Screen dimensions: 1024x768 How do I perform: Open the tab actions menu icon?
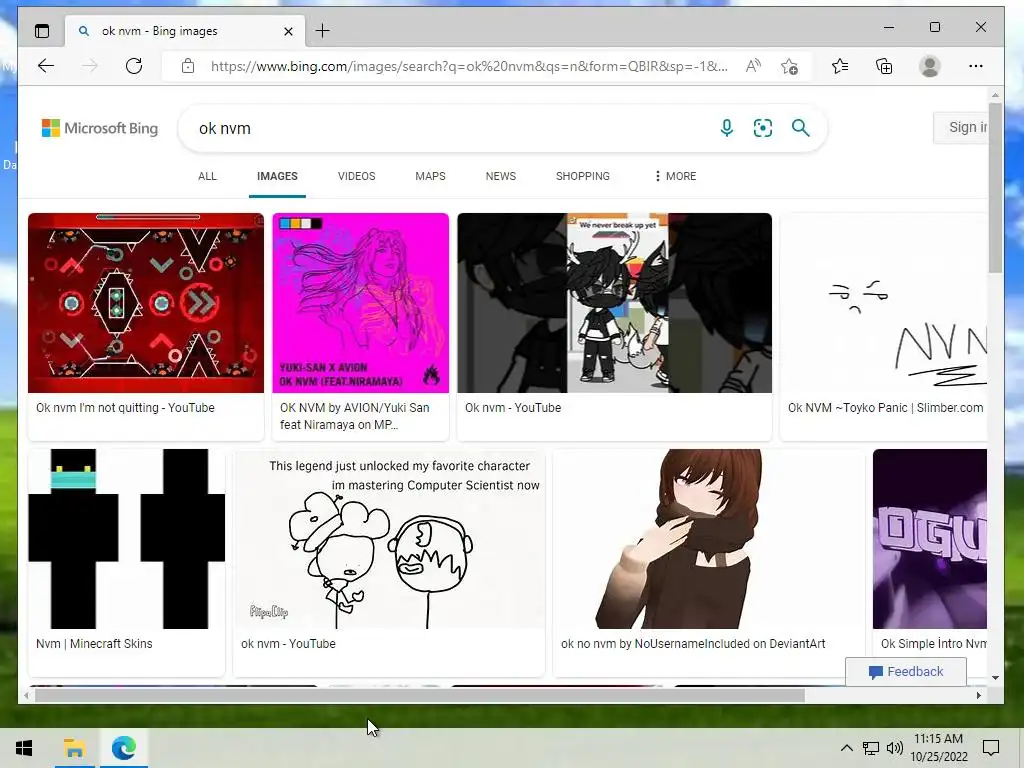pyautogui.click(x=42, y=31)
